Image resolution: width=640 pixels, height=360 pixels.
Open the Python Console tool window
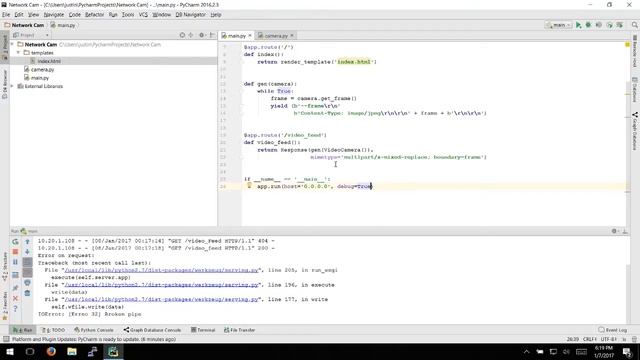pyautogui.click(x=94, y=330)
